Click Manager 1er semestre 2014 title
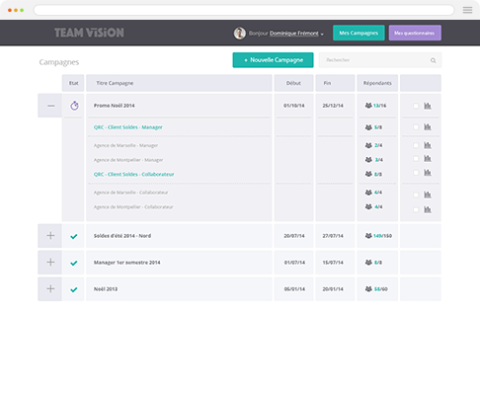The width and height of the screenshot is (480, 395). pyautogui.click(x=127, y=262)
